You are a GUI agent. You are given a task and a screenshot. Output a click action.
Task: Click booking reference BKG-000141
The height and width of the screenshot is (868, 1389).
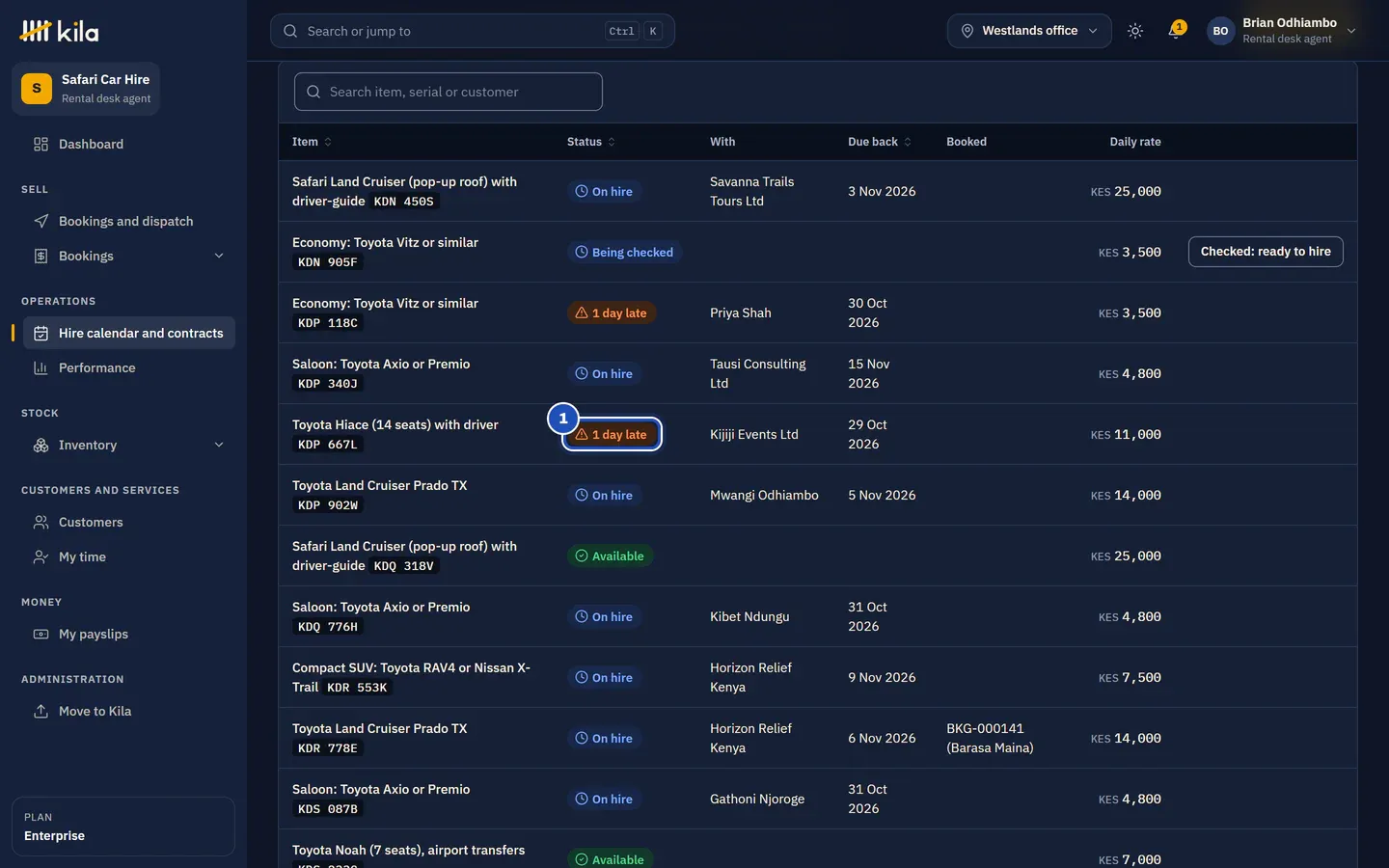click(985, 728)
